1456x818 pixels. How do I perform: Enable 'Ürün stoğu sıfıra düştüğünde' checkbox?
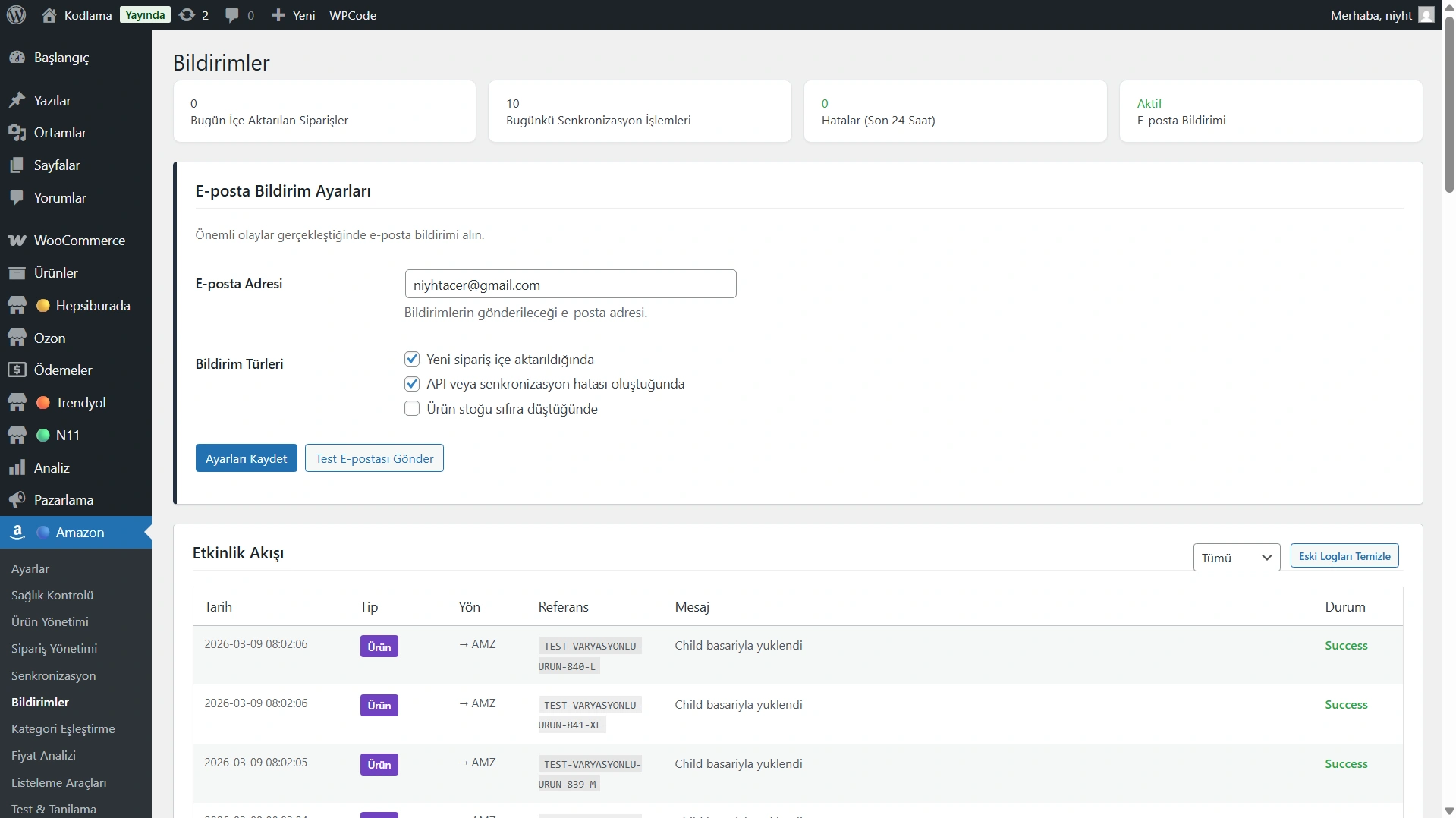(x=412, y=409)
